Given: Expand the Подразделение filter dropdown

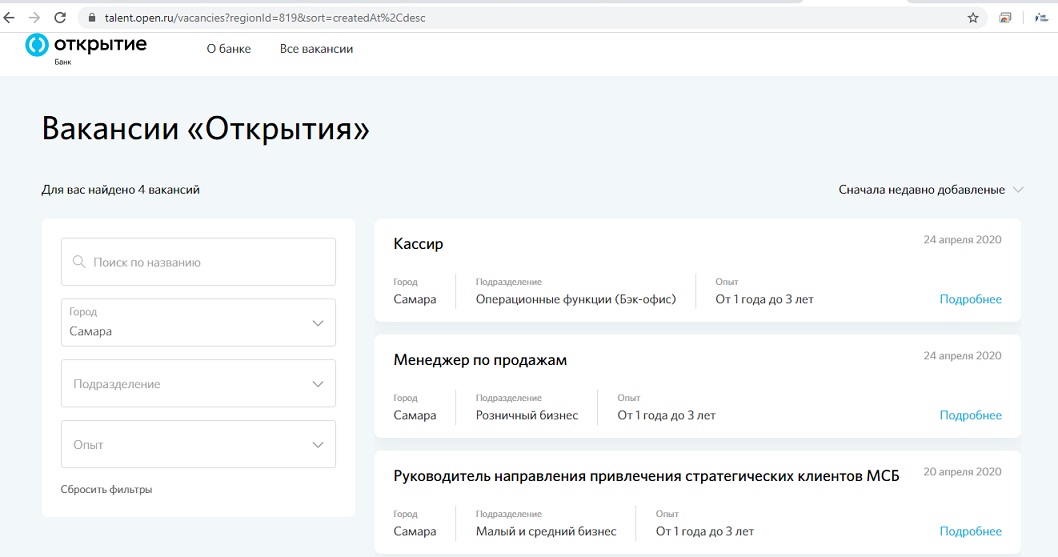Looking at the screenshot, I should point(198,384).
